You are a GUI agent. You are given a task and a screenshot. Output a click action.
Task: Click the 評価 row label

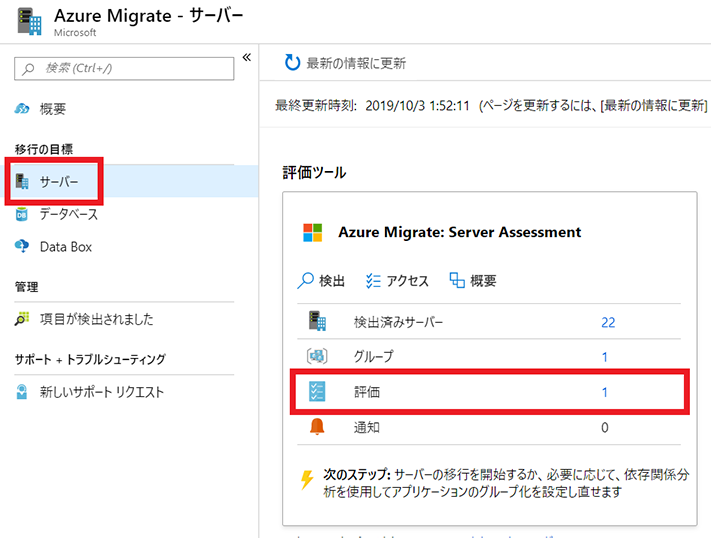point(367,392)
